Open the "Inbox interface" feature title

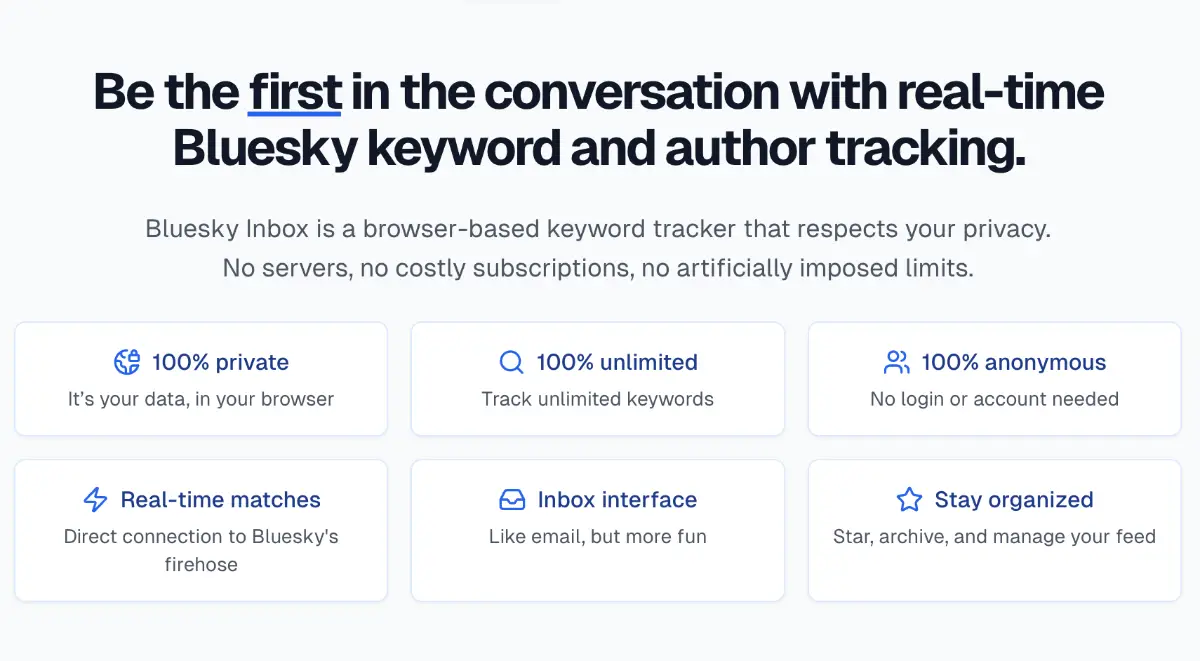point(617,499)
